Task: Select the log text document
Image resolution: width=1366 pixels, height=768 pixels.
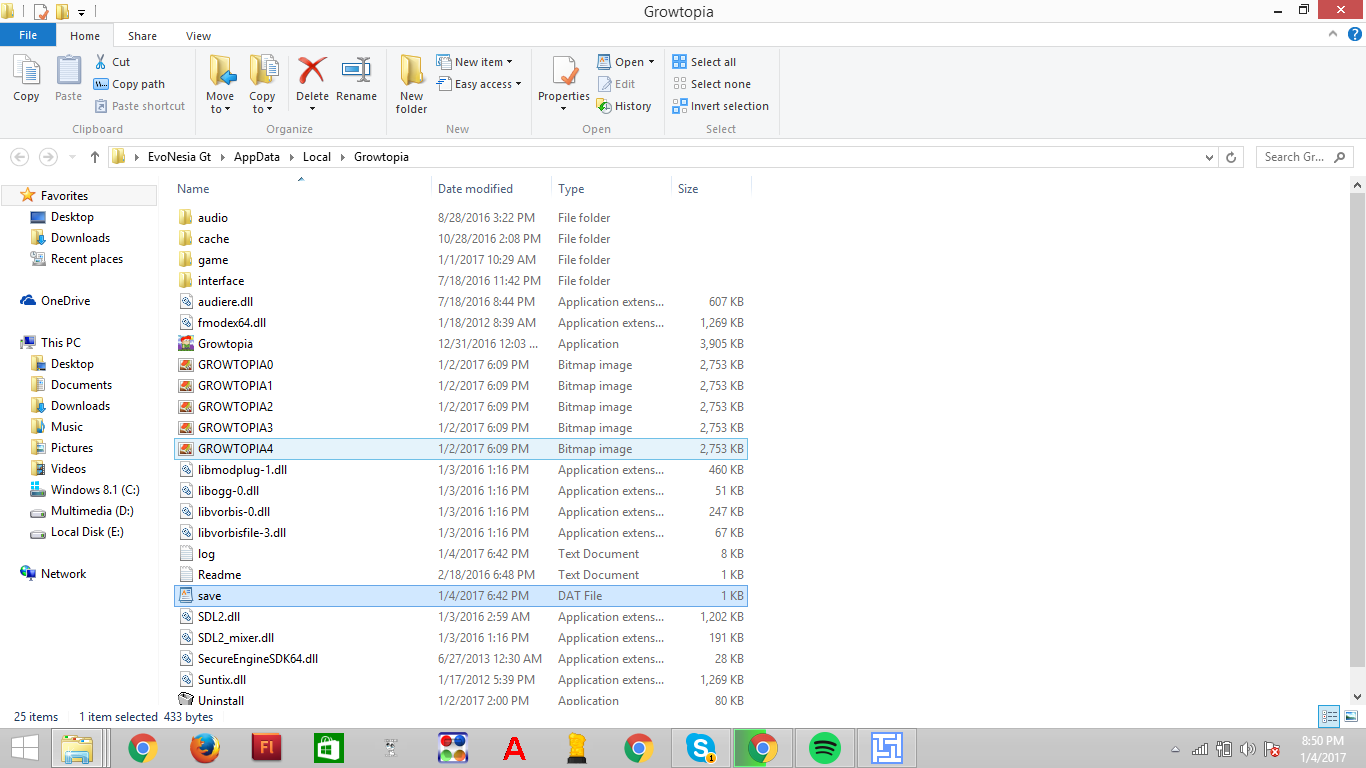Action: click(x=461, y=554)
